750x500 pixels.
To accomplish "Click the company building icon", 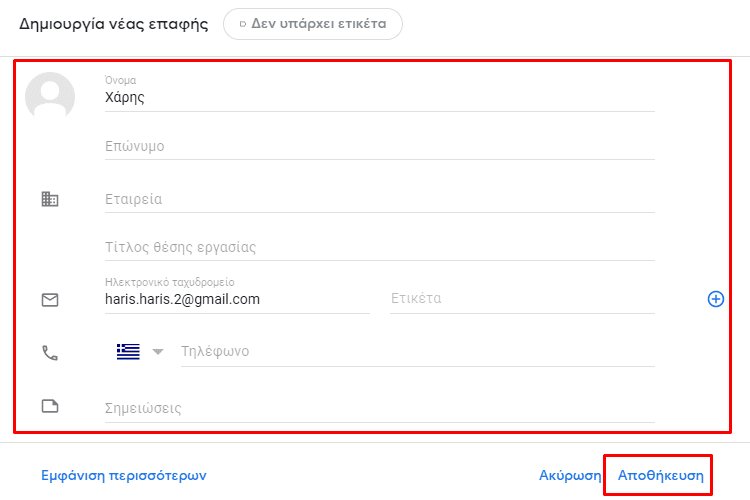I will [50, 199].
